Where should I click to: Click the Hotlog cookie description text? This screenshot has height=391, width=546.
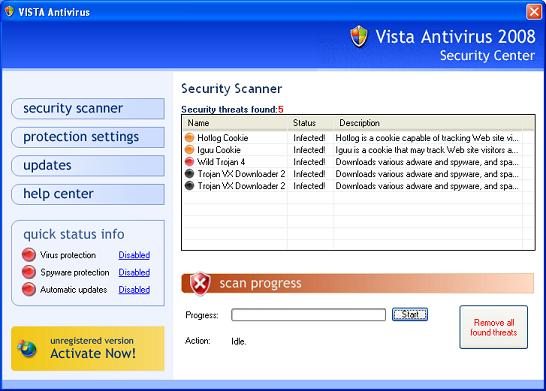coord(427,138)
